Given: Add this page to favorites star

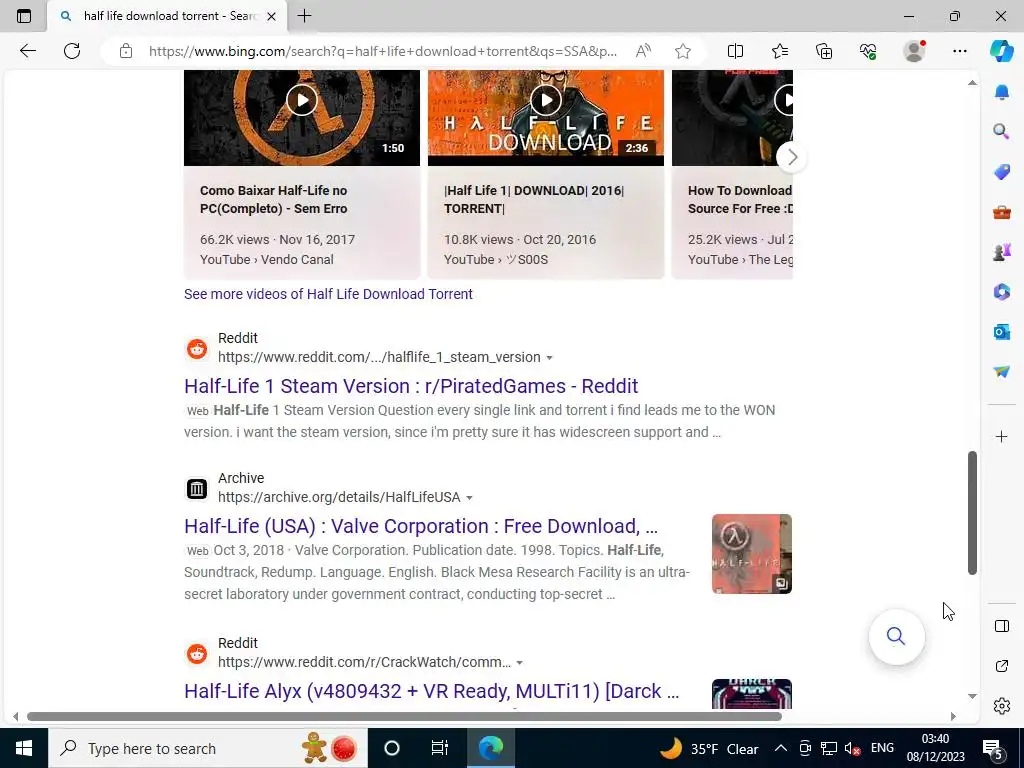Looking at the screenshot, I should click(x=683, y=51).
